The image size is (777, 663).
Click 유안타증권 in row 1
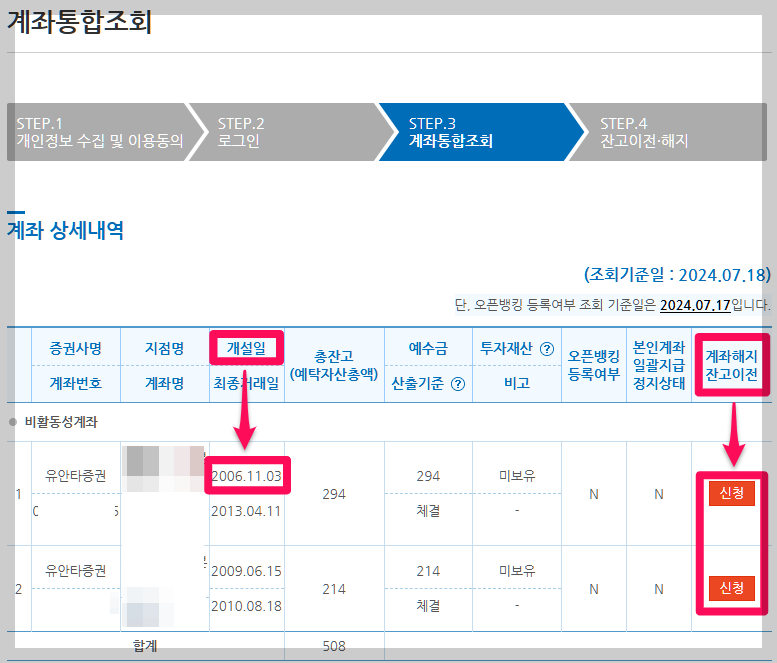pyautogui.click(x=76, y=476)
